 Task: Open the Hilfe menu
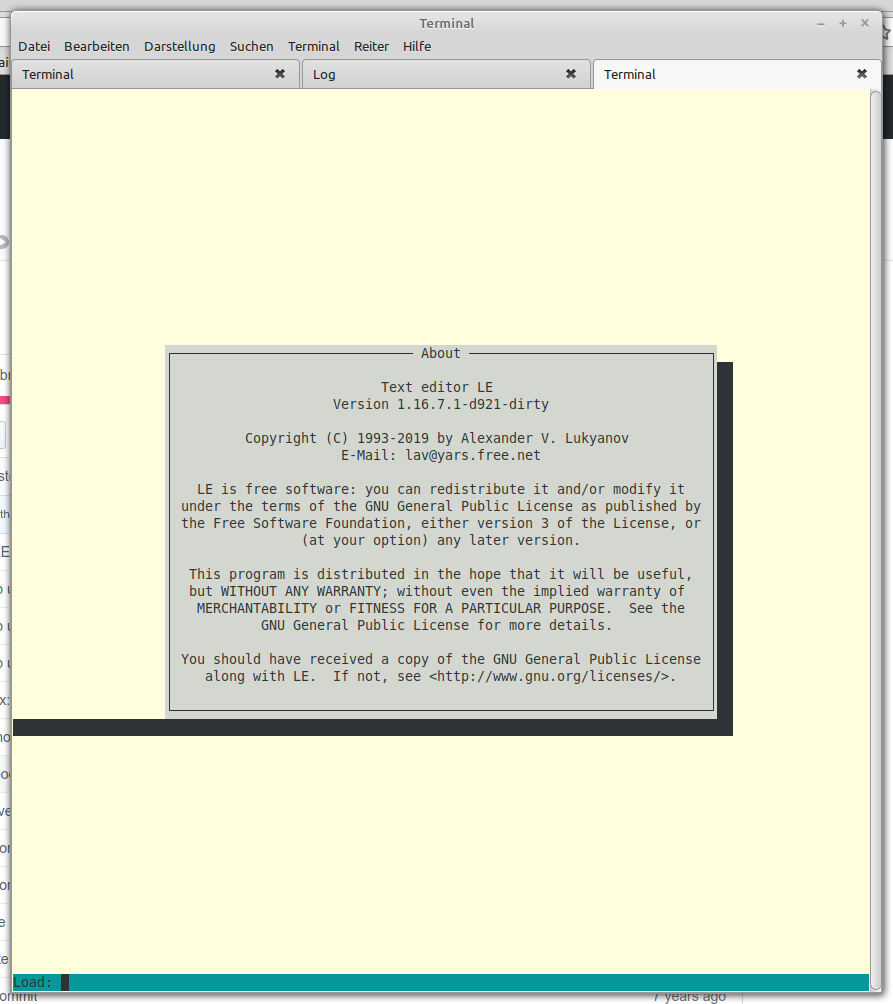[417, 46]
